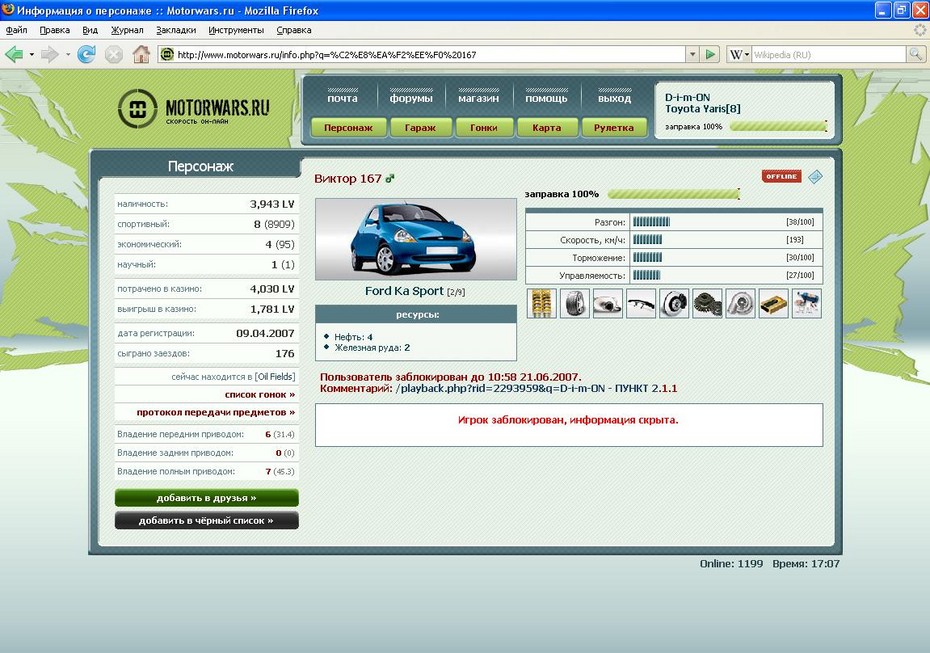Click the green Go arrow next to address bar
Image resolution: width=930 pixels, height=653 pixels.
click(x=710, y=55)
